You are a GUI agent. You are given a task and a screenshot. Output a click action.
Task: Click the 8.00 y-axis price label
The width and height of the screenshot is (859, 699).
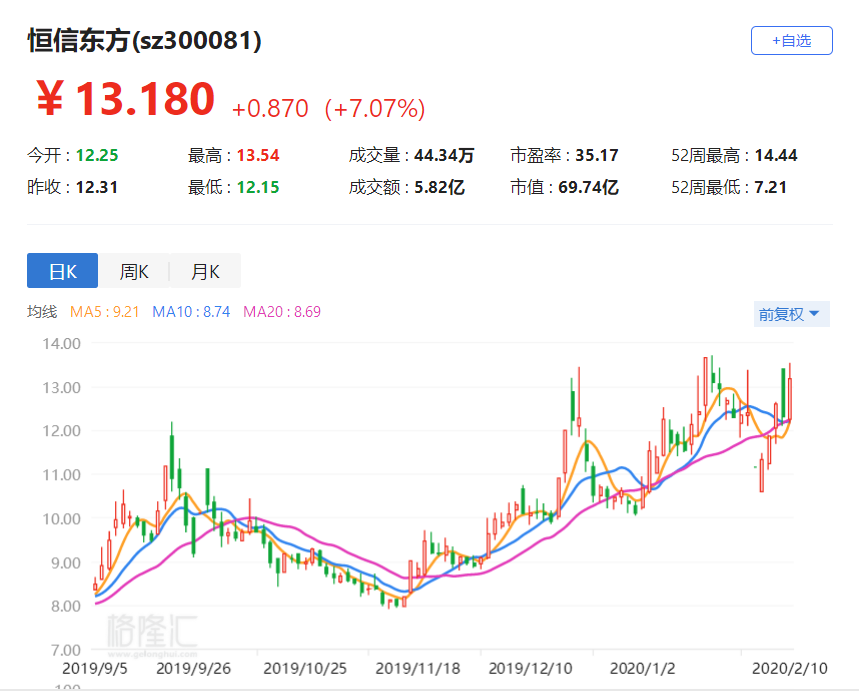tap(66, 606)
